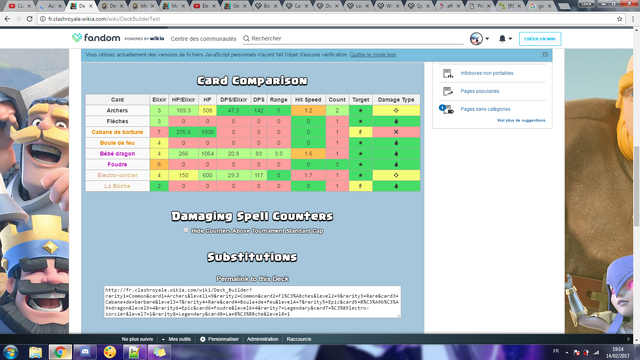Screen dimensions: 640x360
Task: Open the Boule de feu card link
Action: [117, 143]
